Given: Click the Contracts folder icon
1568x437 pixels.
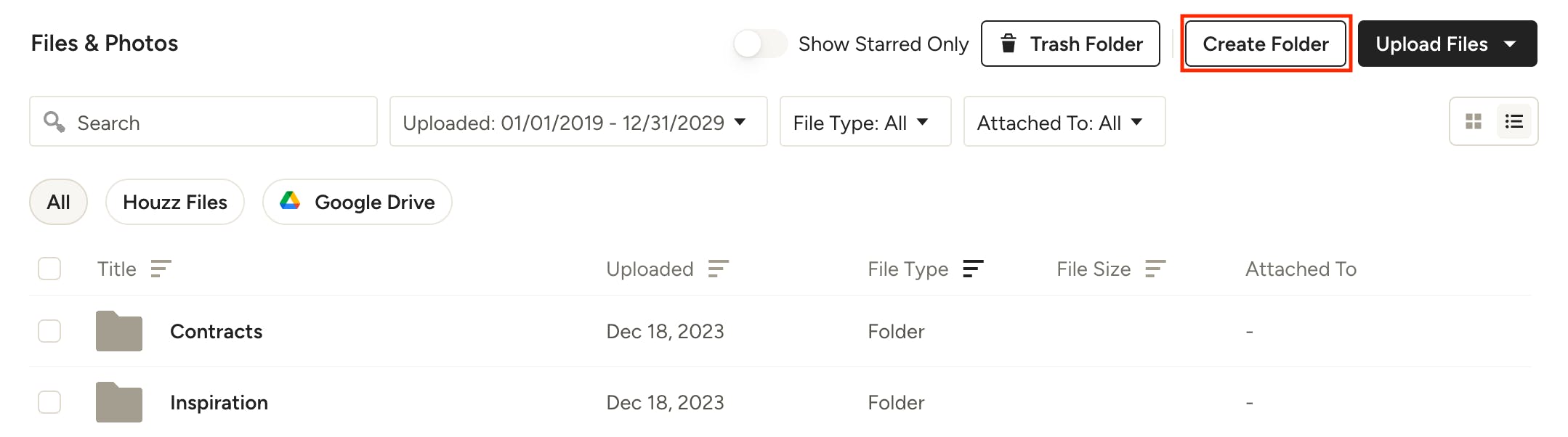Looking at the screenshot, I should (119, 332).
